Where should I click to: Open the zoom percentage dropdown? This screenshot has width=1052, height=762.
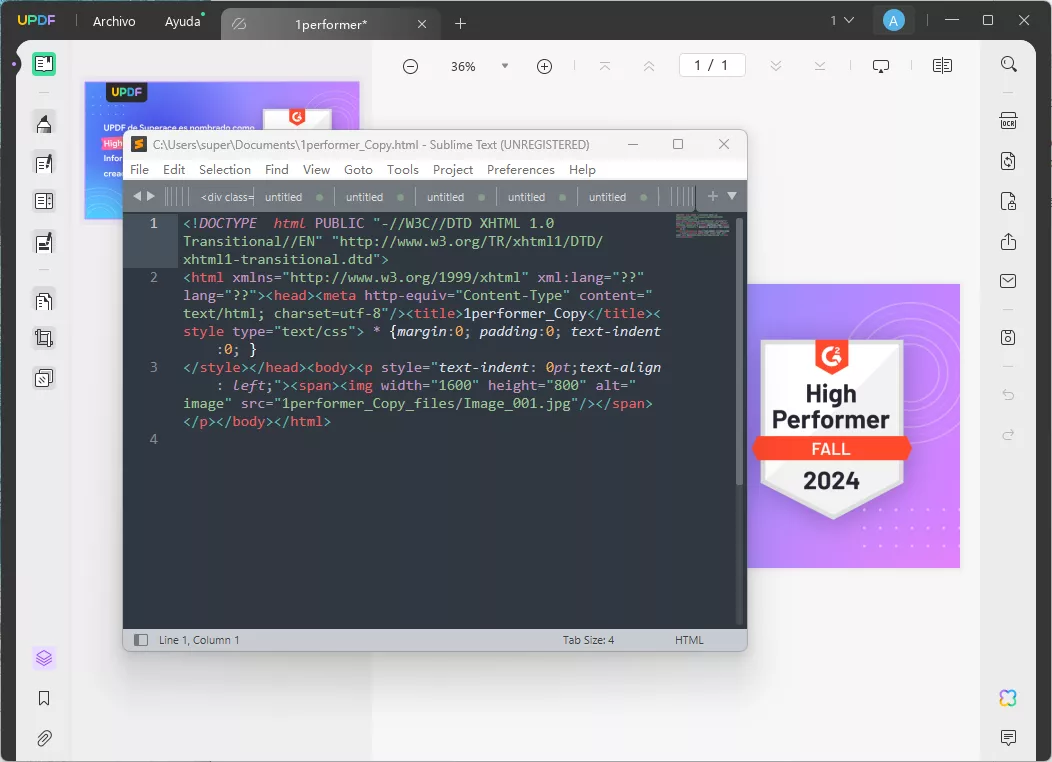pos(504,65)
